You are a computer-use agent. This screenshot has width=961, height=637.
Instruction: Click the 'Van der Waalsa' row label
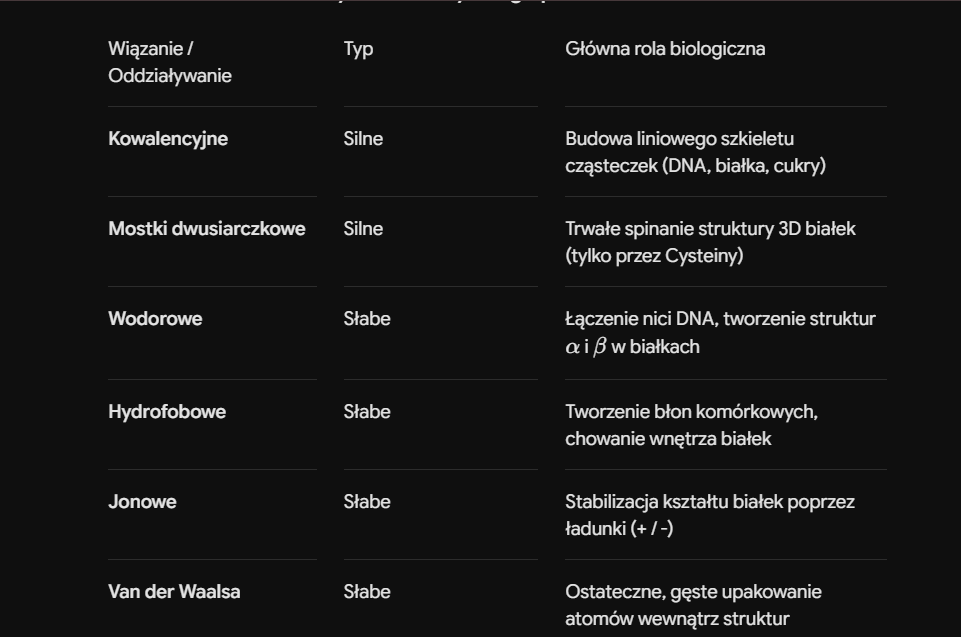tap(174, 592)
